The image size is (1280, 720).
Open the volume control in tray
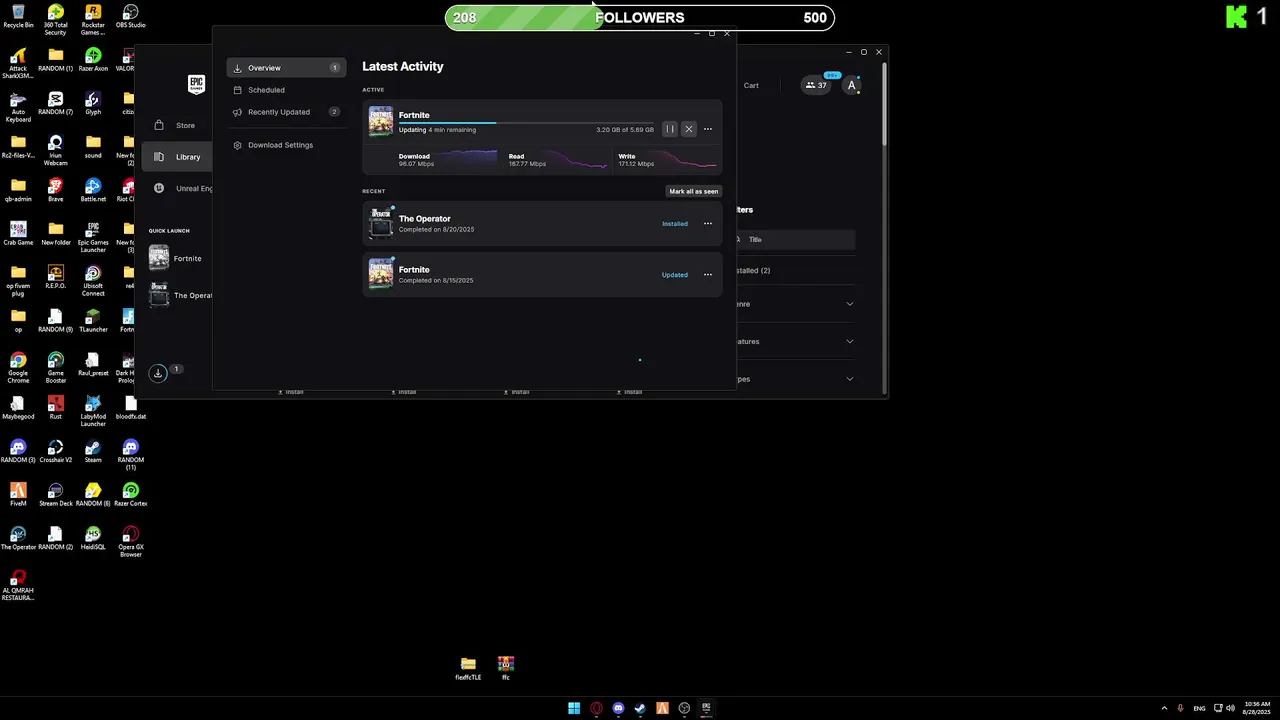click(1229, 708)
